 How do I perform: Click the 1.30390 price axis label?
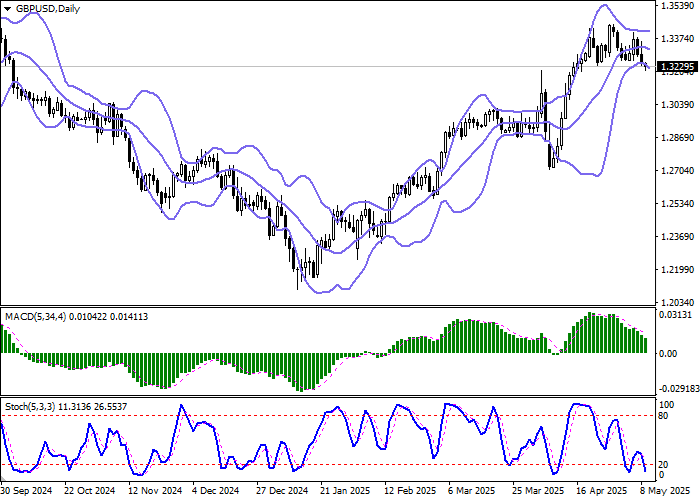678,104
